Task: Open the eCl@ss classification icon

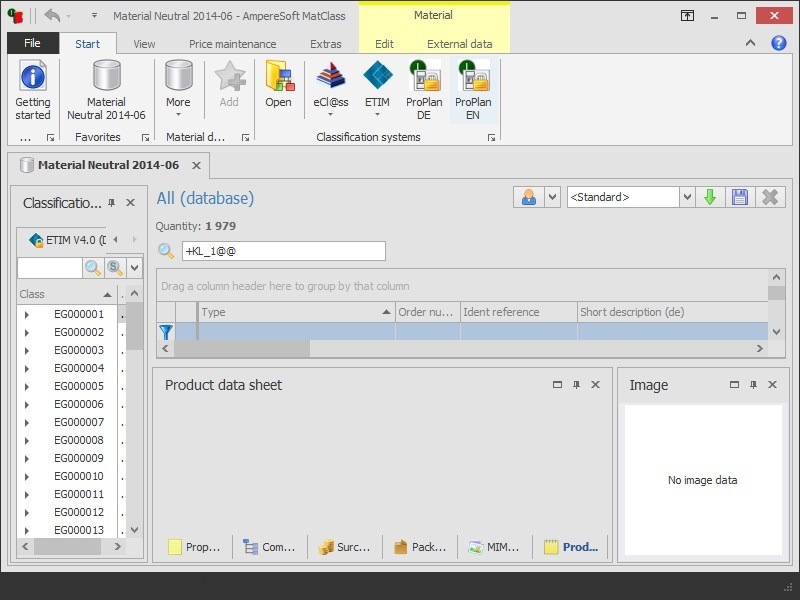Action: tap(331, 90)
